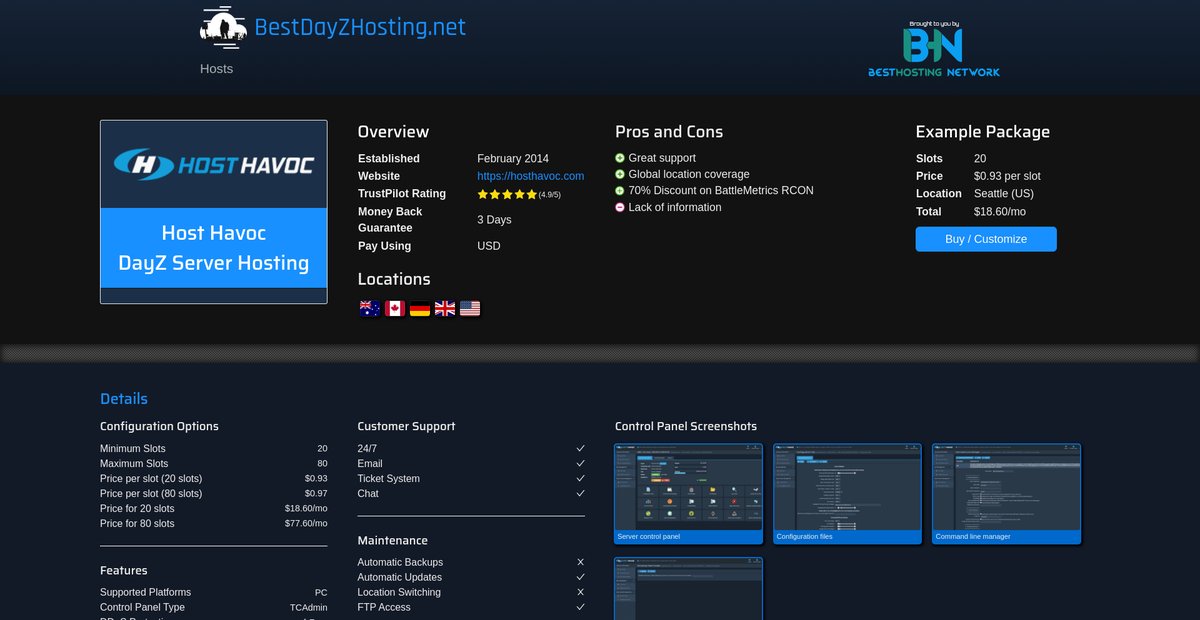Click the Supported Platforms PC value
Image resolution: width=1200 pixels, height=620 pixels.
click(x=321, y=593)
